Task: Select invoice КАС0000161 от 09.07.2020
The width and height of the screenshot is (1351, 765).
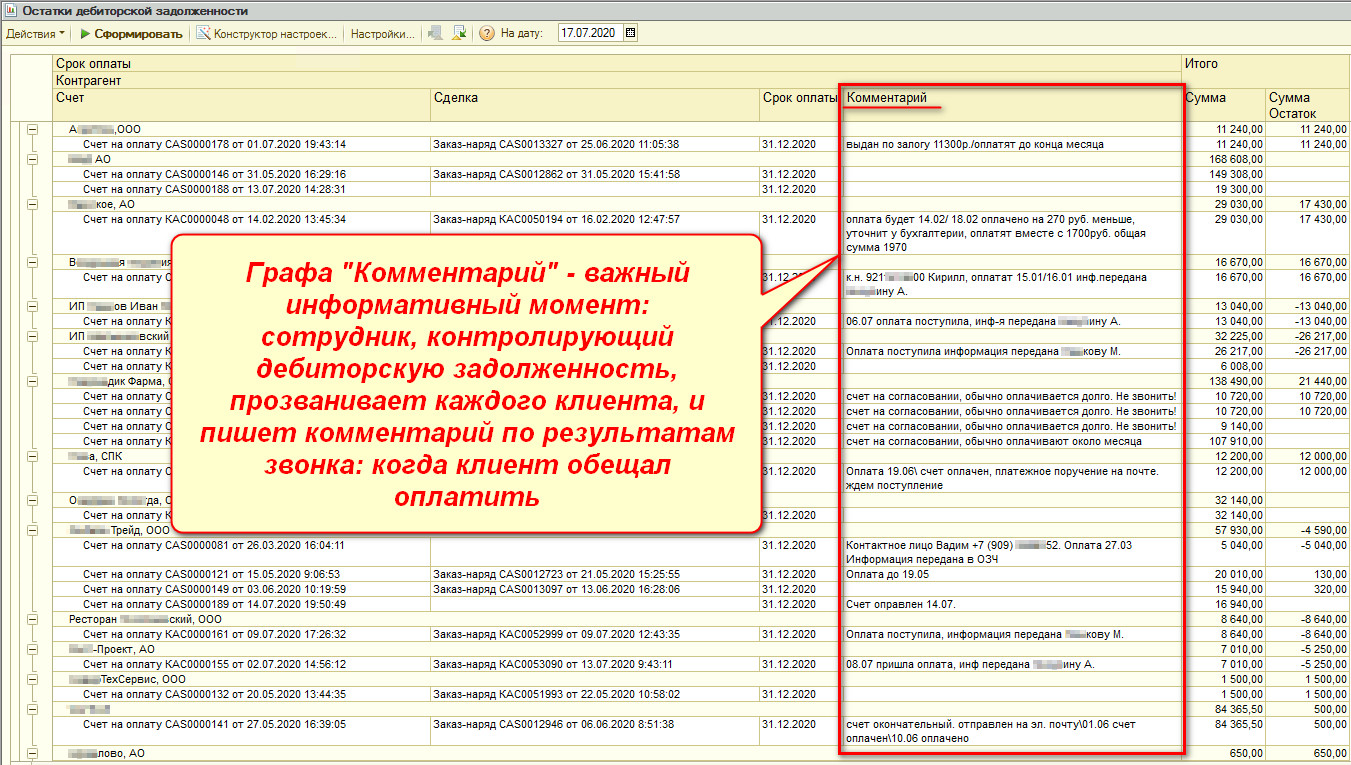Action: (214, 634)
